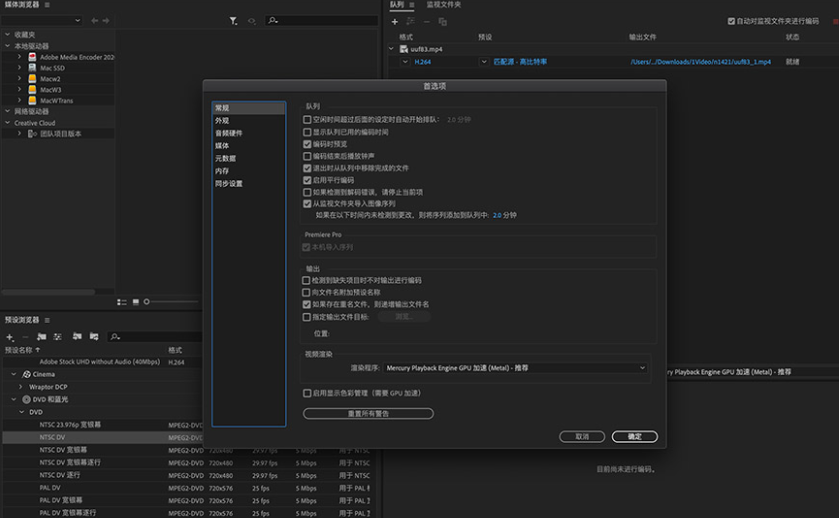Enable 检测到缺失项目时不对输出进行编码 checkbox
The image size is (839, 518).
click(306, 280)
